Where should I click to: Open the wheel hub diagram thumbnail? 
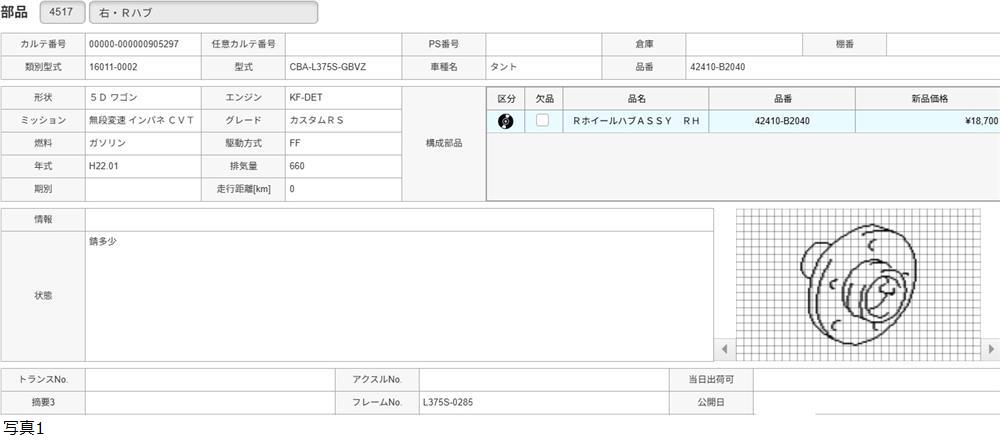[x=858, y=284]
